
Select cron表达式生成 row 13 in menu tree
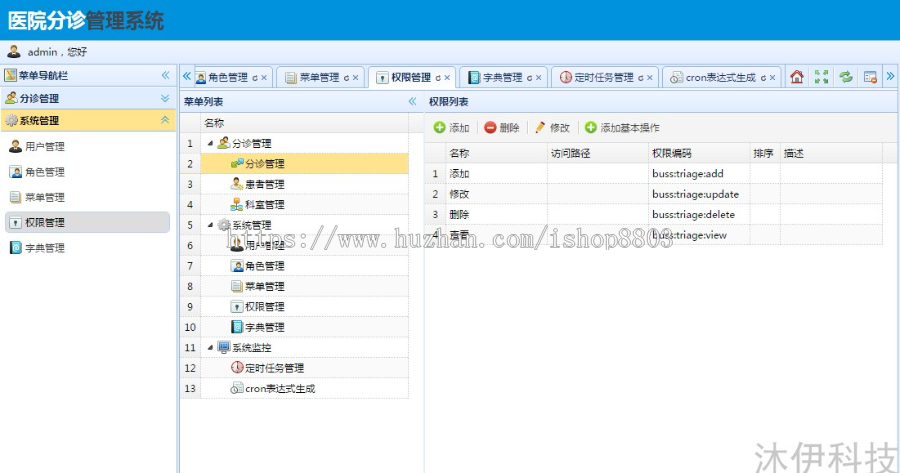click(304, 389)
